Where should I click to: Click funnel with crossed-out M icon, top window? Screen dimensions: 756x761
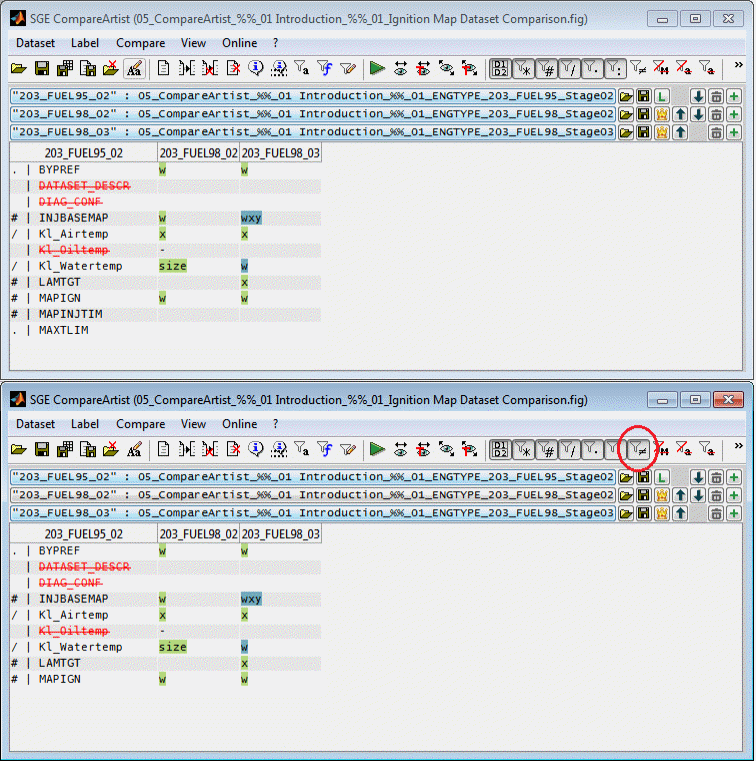661,68
